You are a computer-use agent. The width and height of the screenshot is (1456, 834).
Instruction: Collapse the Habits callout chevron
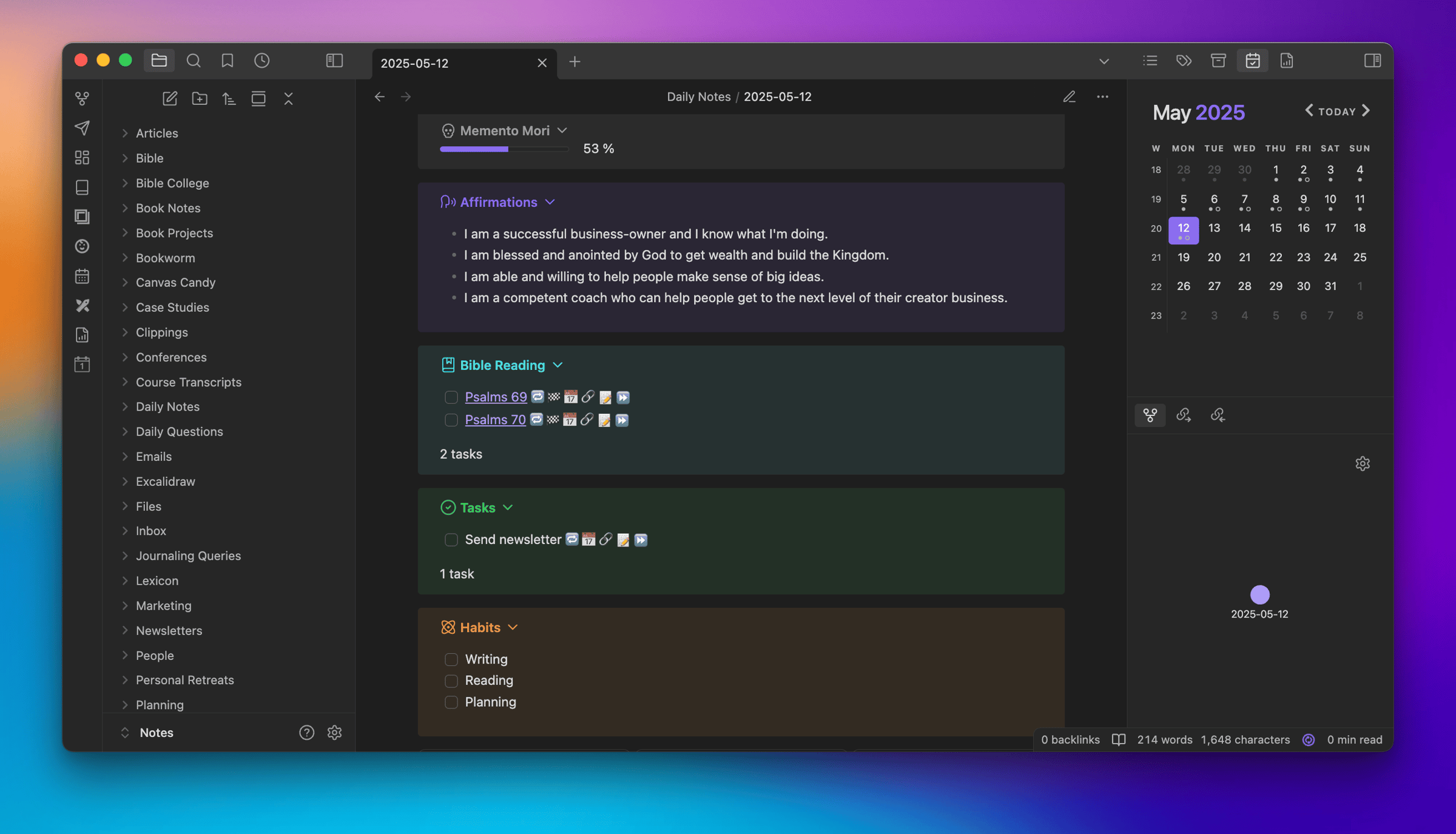[x=513, y=627]
